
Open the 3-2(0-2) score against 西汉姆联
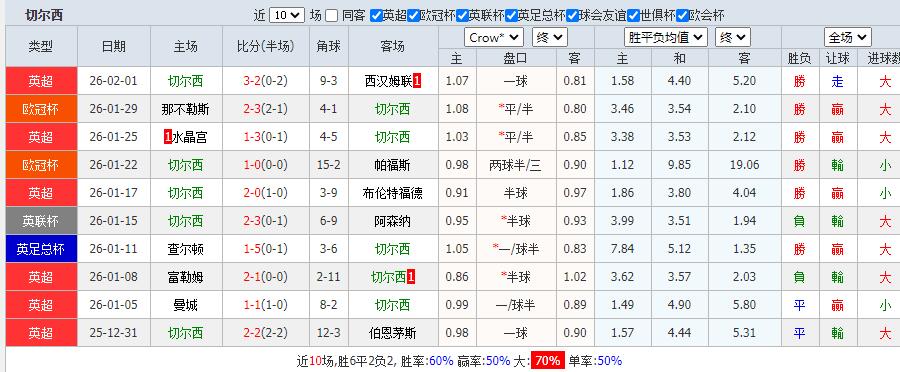[265, 81]
